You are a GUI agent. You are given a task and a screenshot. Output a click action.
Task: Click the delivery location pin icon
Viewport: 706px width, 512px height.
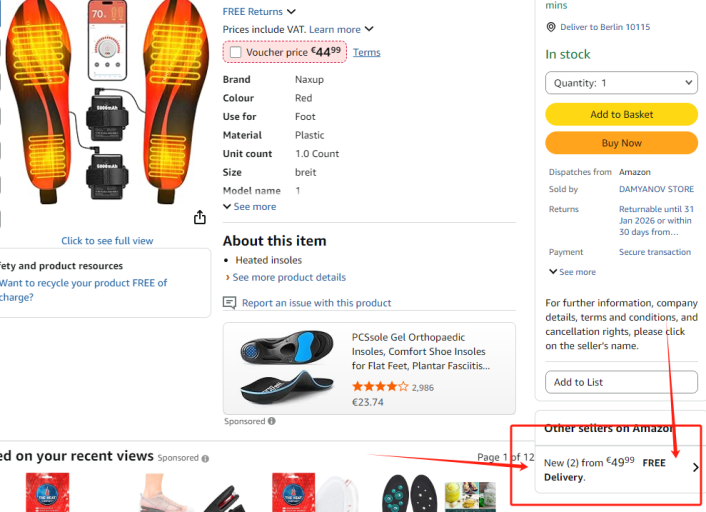(550, 27)
